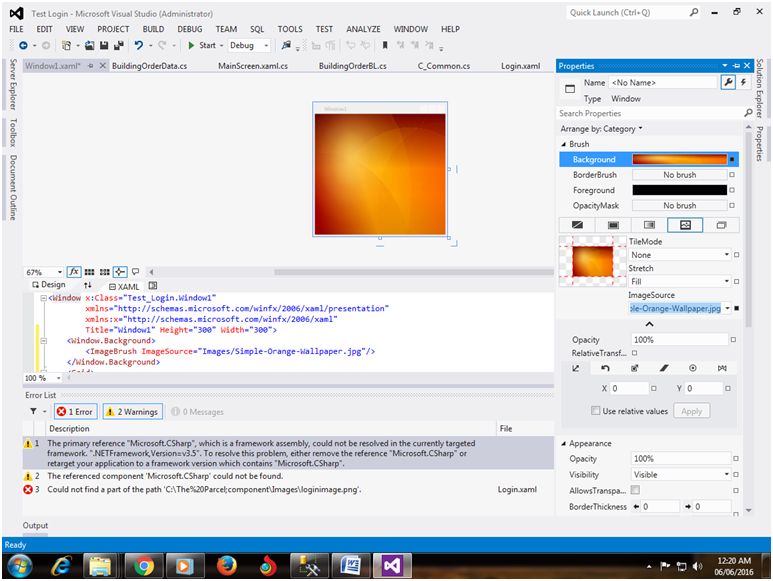Collapse the Appearance category
773x581 pixels.
tap(563, 444)
